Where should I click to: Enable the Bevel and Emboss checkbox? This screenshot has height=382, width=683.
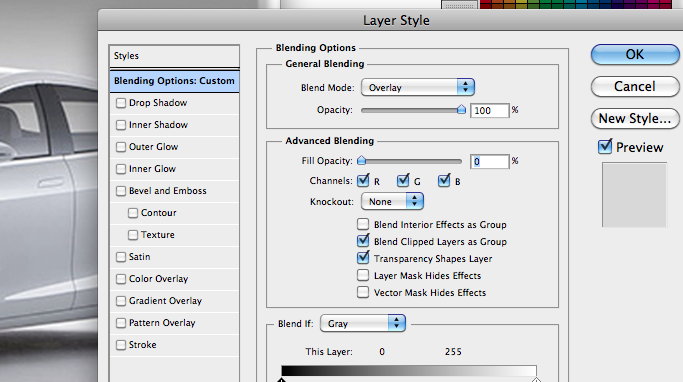coord(121,191)
